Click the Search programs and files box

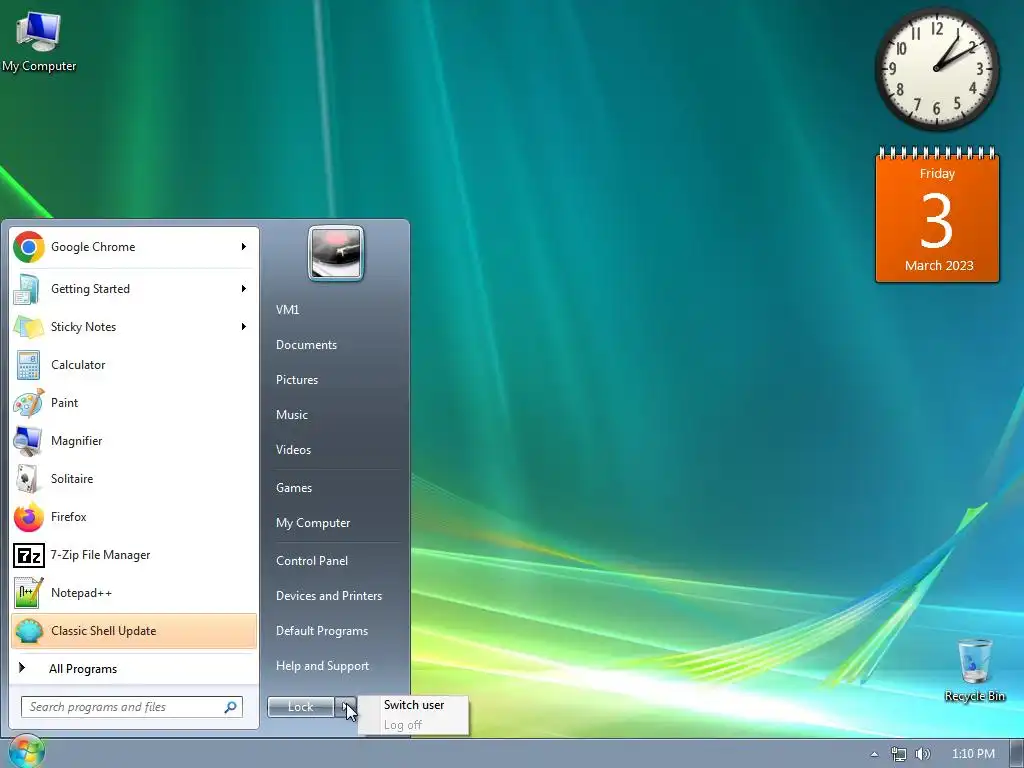[x=132, y=707]
